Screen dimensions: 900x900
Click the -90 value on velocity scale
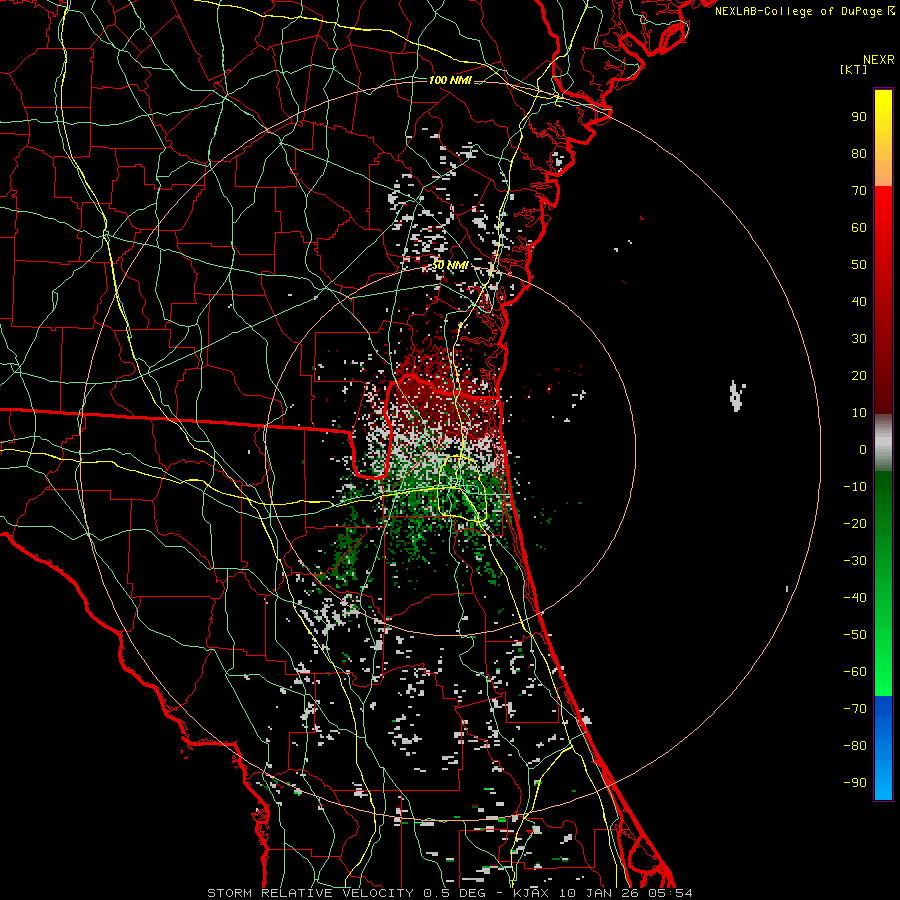click(855, 782)
